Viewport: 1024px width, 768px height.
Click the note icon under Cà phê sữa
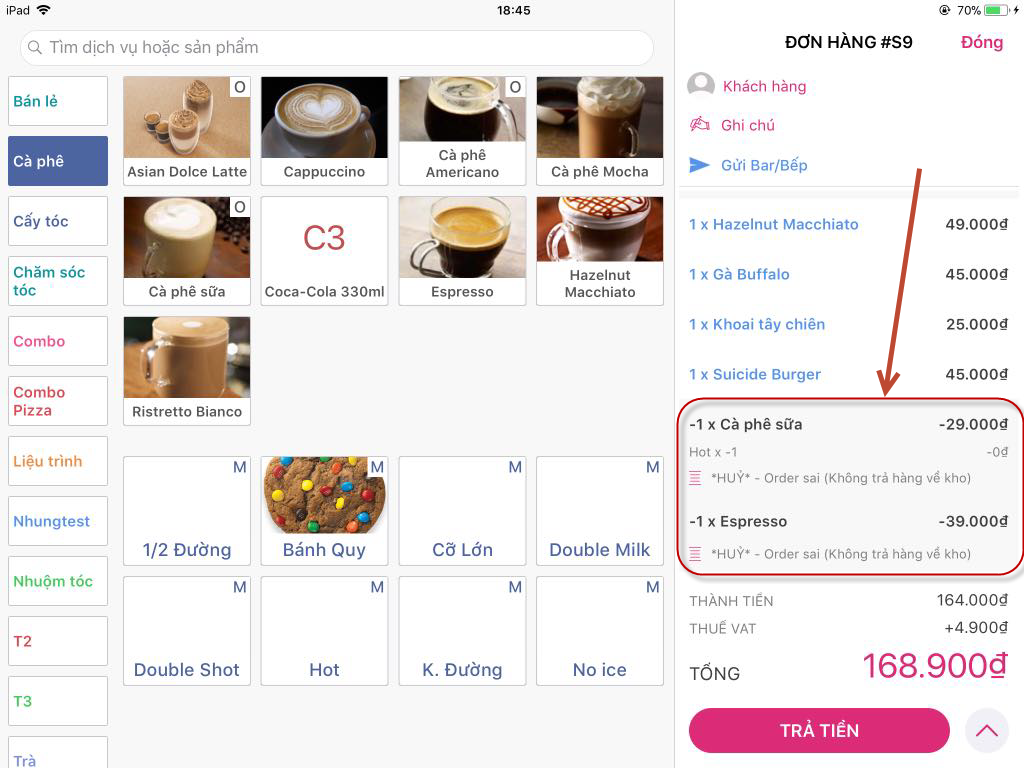click(x=695, y=478)
